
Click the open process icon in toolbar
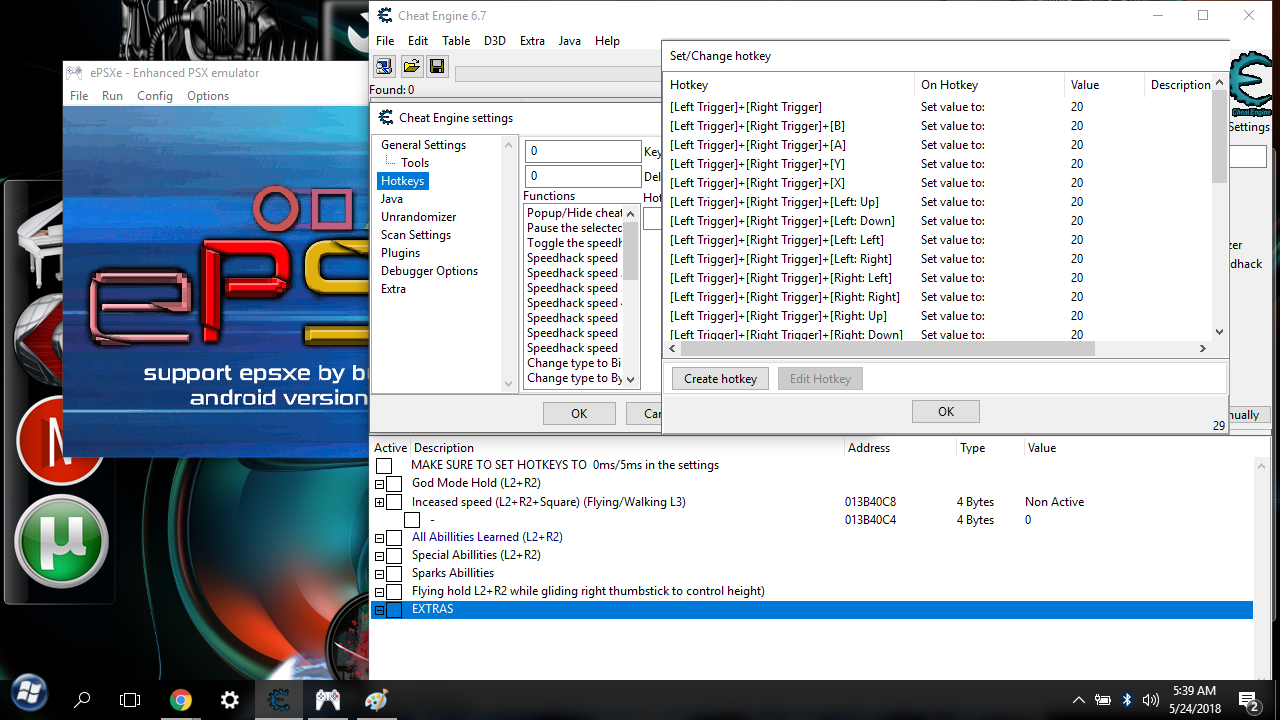tap(384, 67)
